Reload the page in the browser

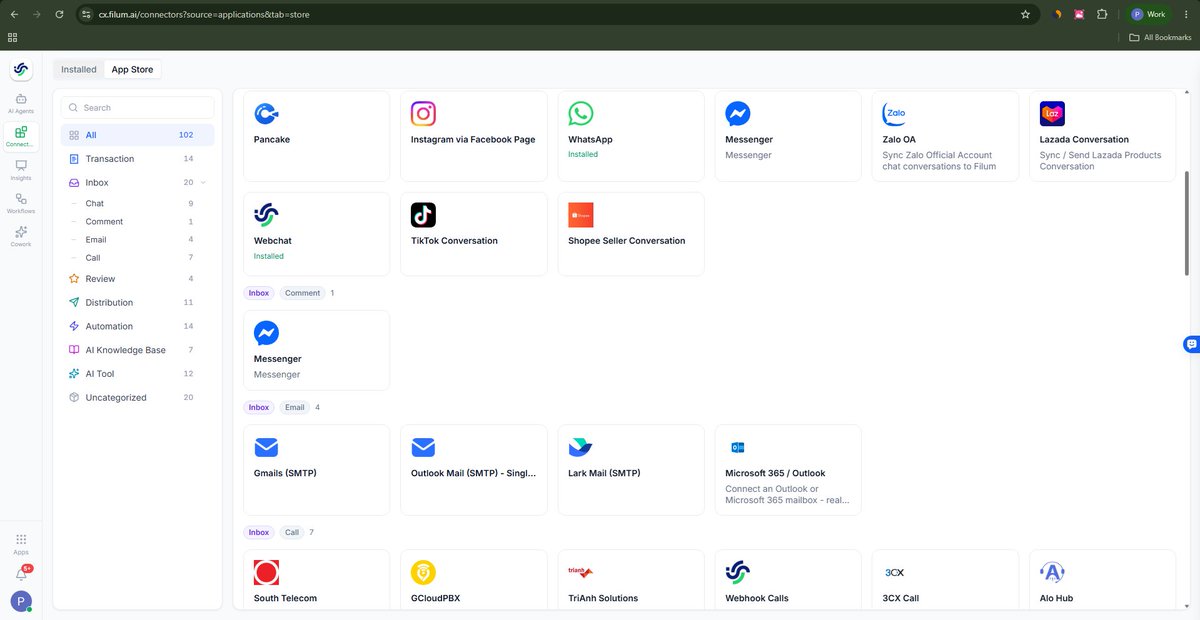(x=60, y=15)
